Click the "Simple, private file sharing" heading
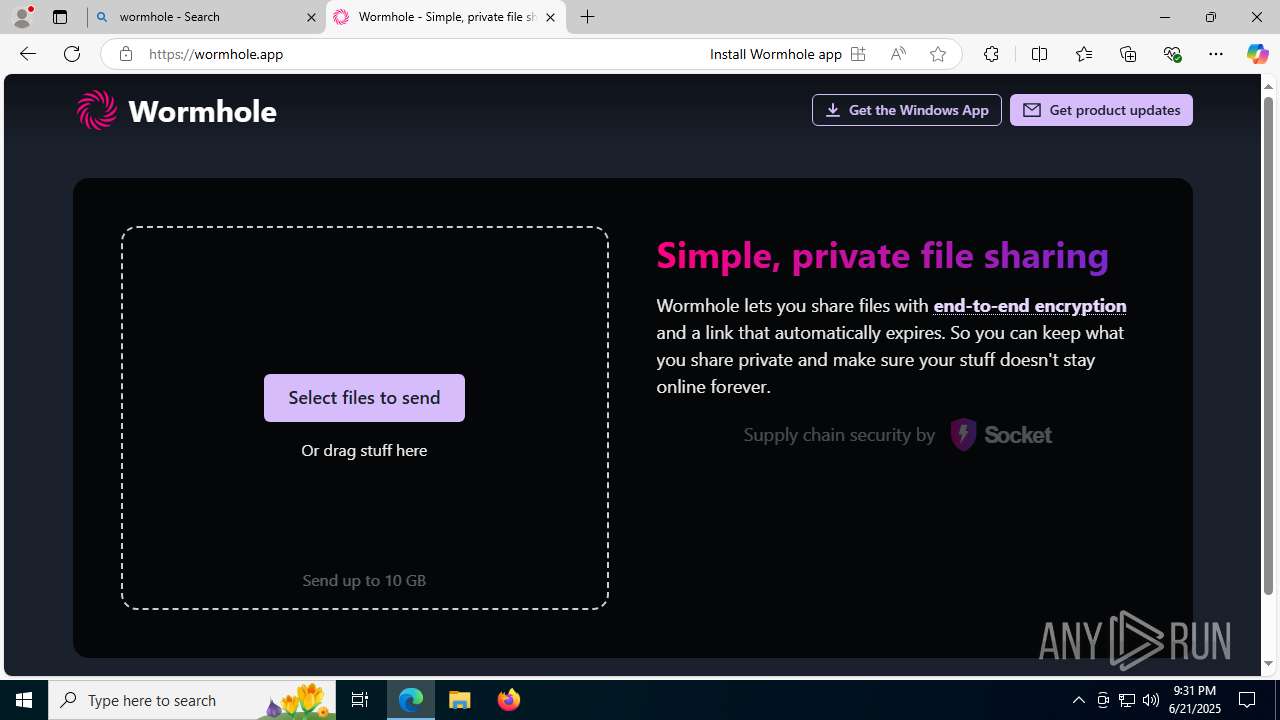The height and width of the screenshot is (720, 1280). pyautogui.click(x=882, y=256)
